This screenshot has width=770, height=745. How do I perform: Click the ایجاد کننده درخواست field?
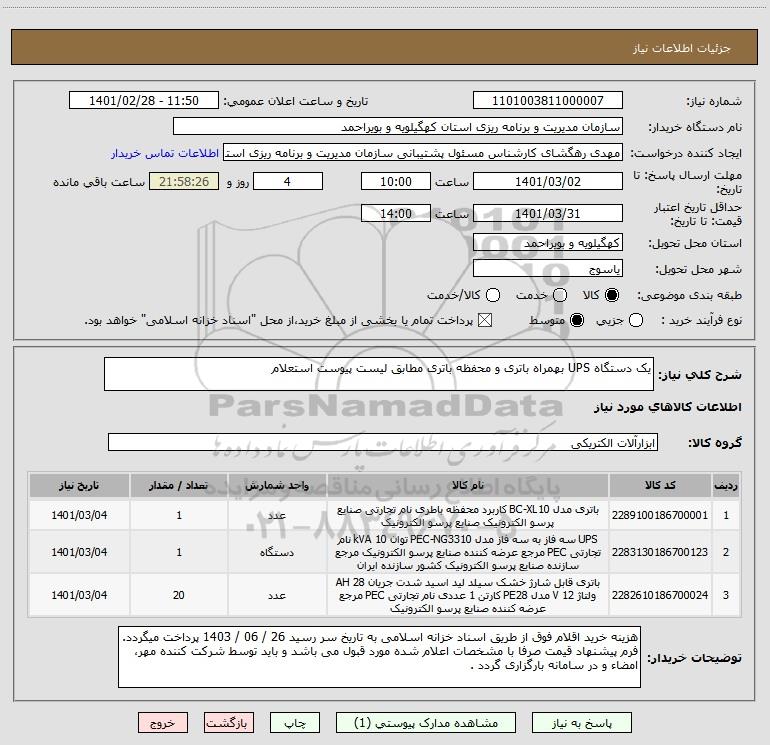(x=423, y=153)
